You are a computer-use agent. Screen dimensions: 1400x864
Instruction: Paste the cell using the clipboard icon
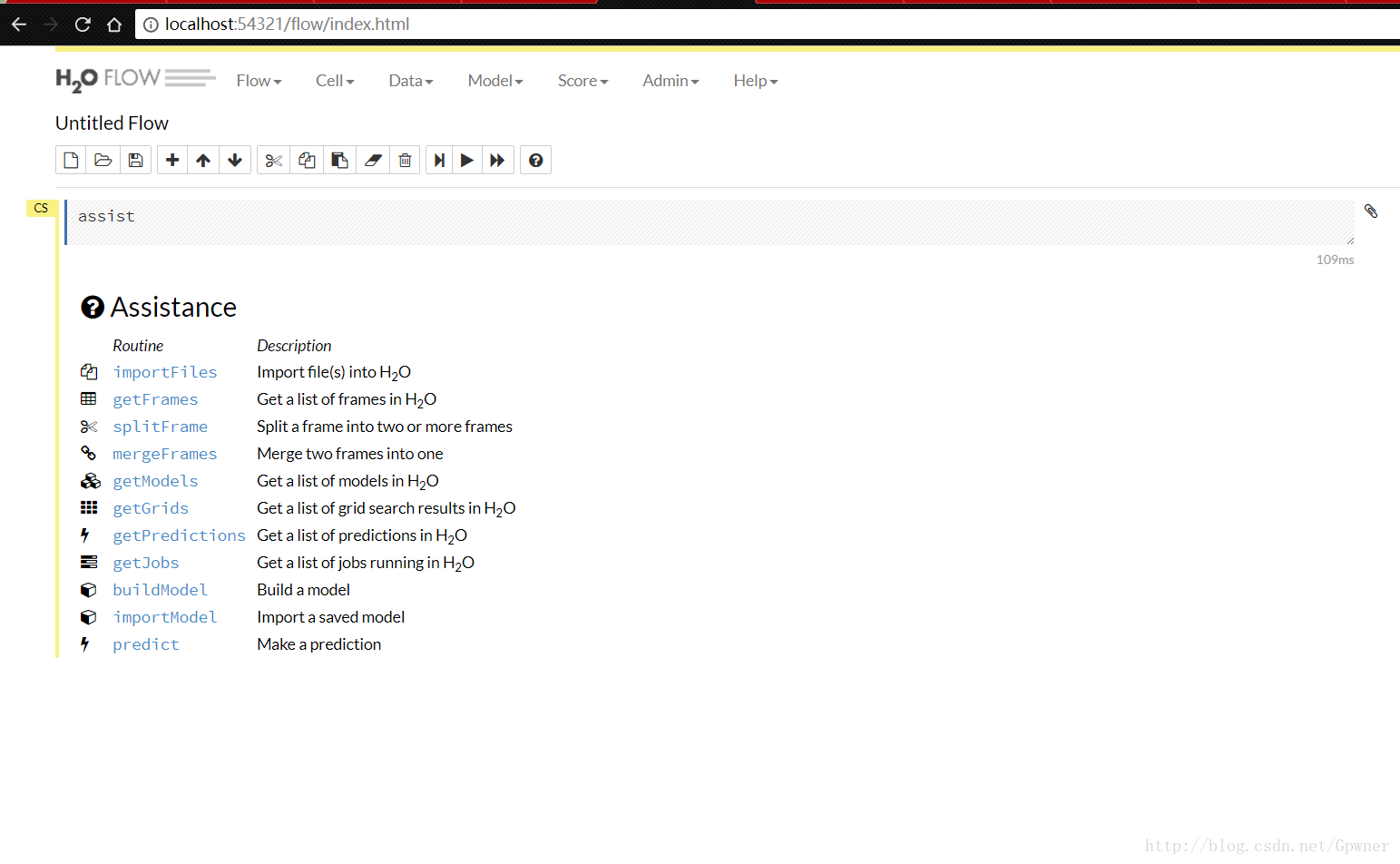(339, 161)
